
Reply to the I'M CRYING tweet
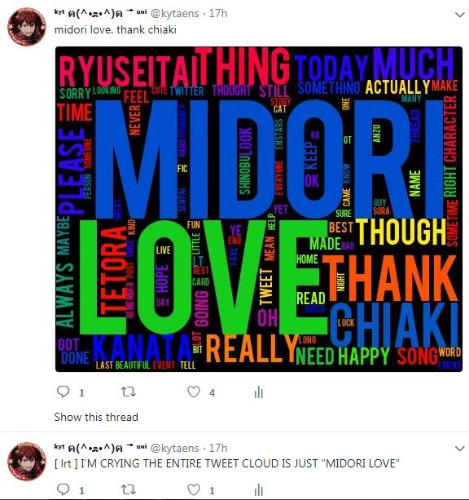(63, 489)
